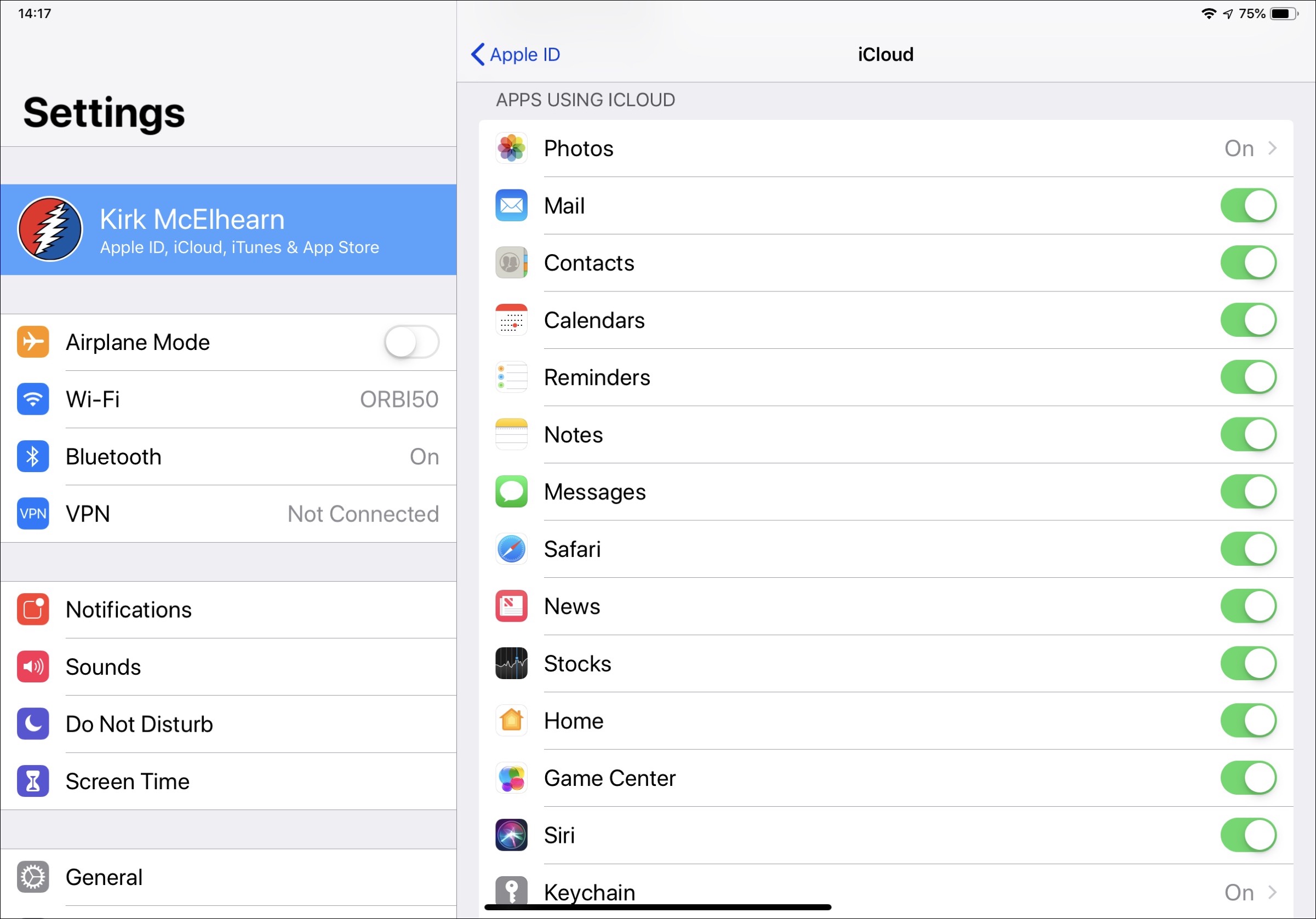
Task: Open Bluetooth settings row
Action: point(228,457)
